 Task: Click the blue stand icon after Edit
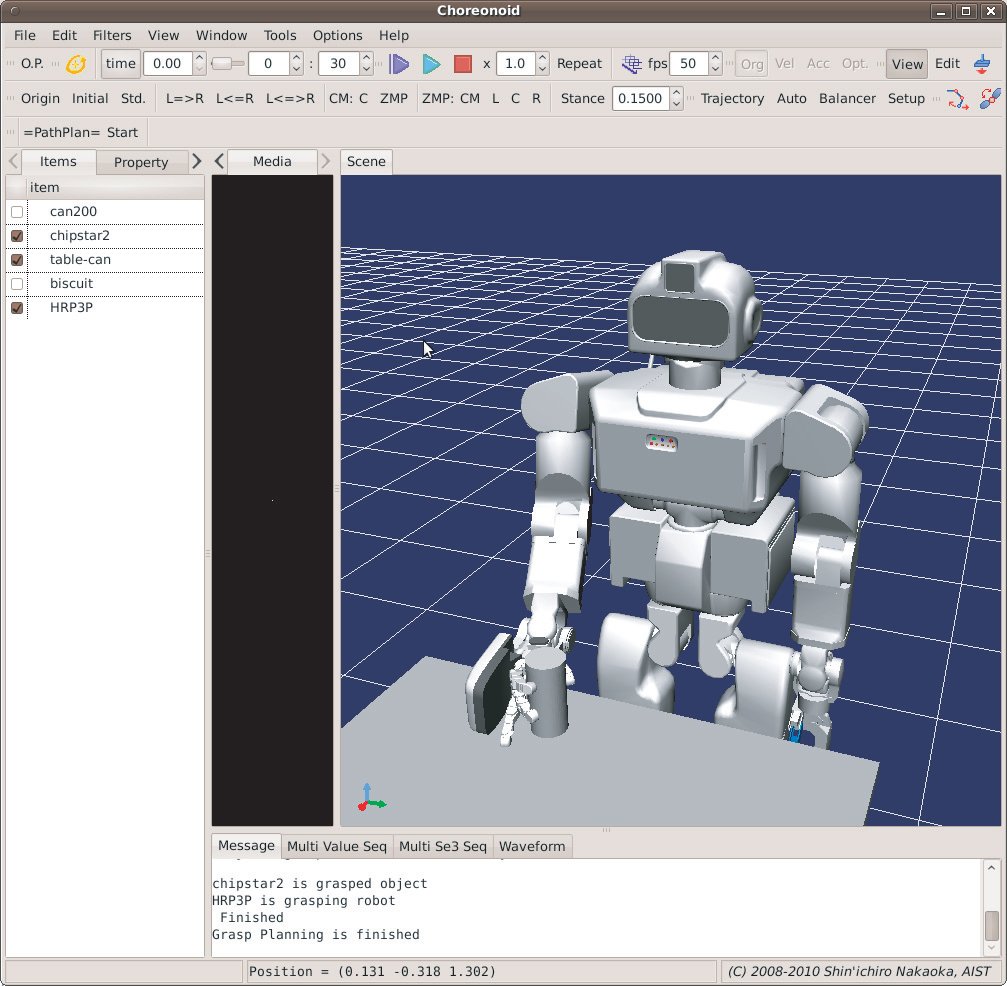coord(981,64)
